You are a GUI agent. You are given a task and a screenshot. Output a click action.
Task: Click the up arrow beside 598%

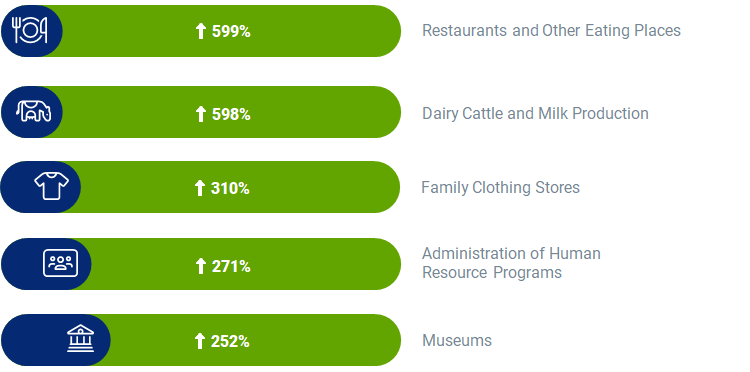click(201, 114)
